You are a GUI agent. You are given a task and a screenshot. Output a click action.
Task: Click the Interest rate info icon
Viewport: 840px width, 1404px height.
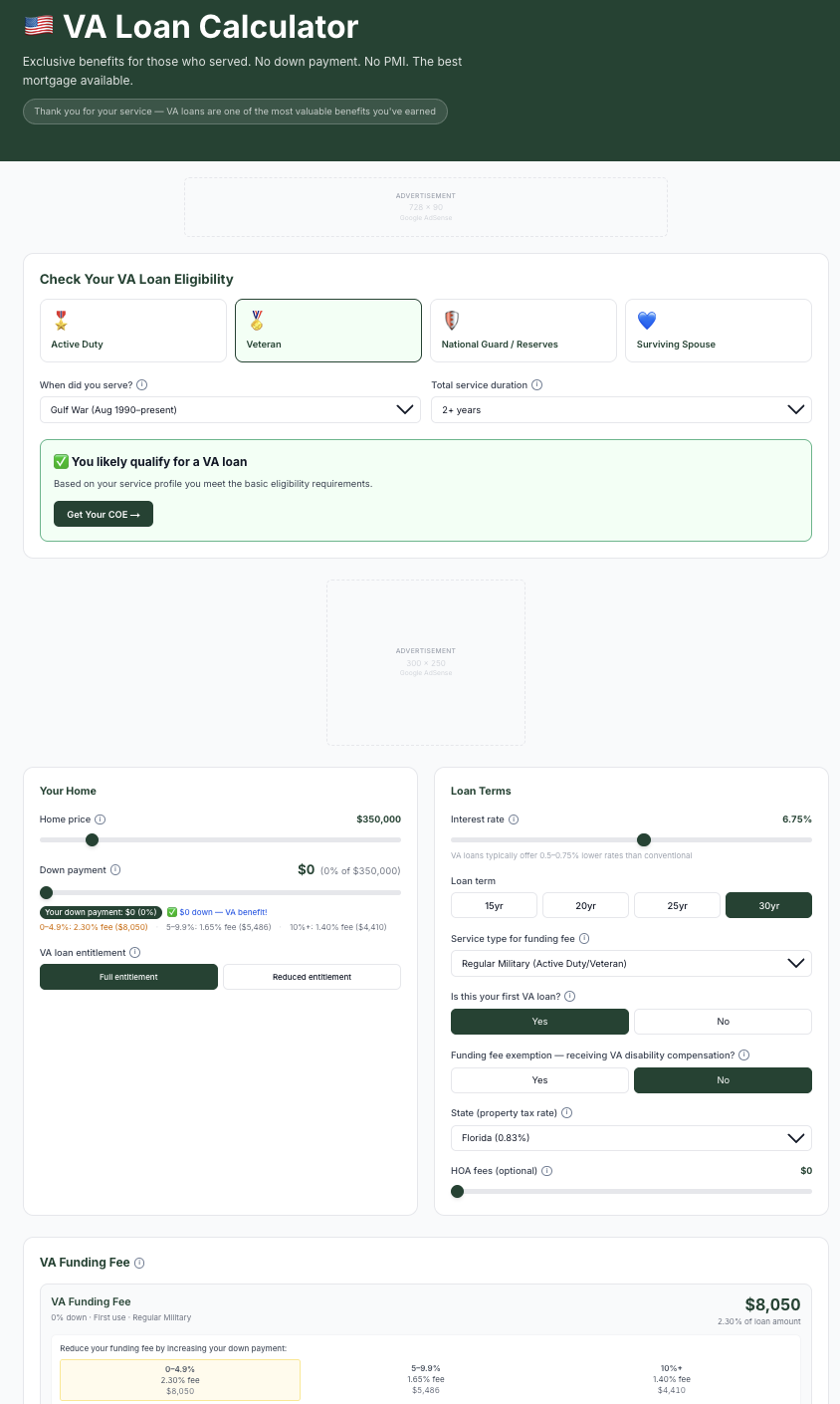[x=514, y=819]
